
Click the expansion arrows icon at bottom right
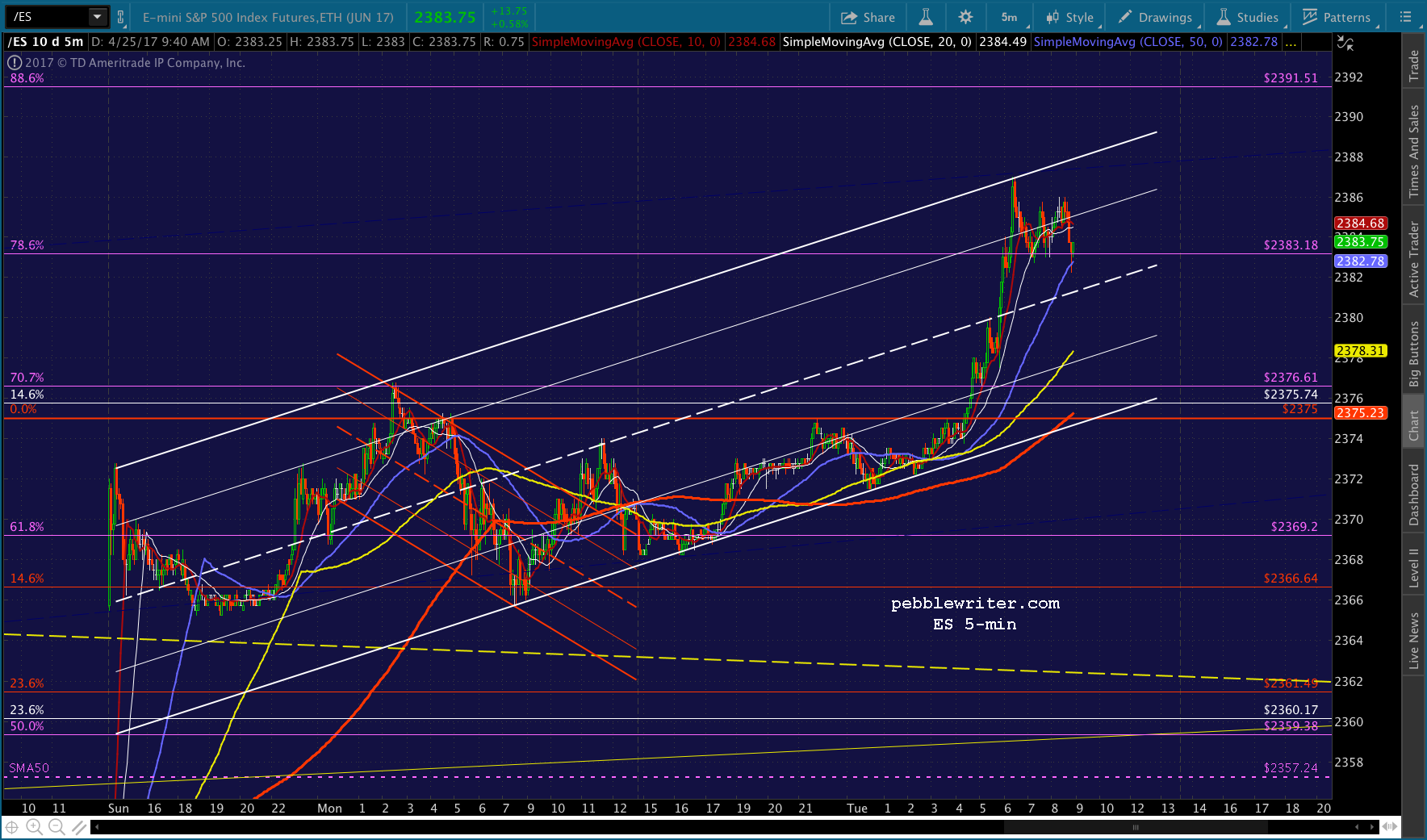point(1390,827)
